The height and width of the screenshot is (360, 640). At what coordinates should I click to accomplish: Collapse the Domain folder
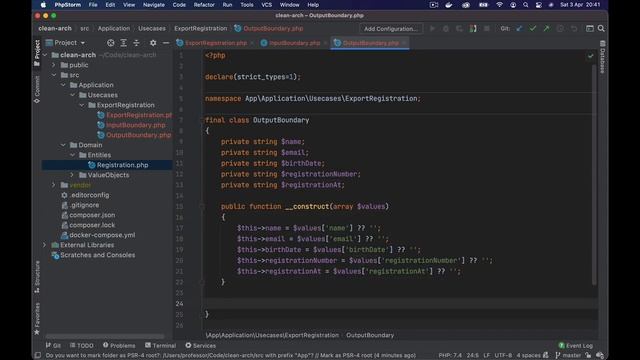click(x=63, y=145)
